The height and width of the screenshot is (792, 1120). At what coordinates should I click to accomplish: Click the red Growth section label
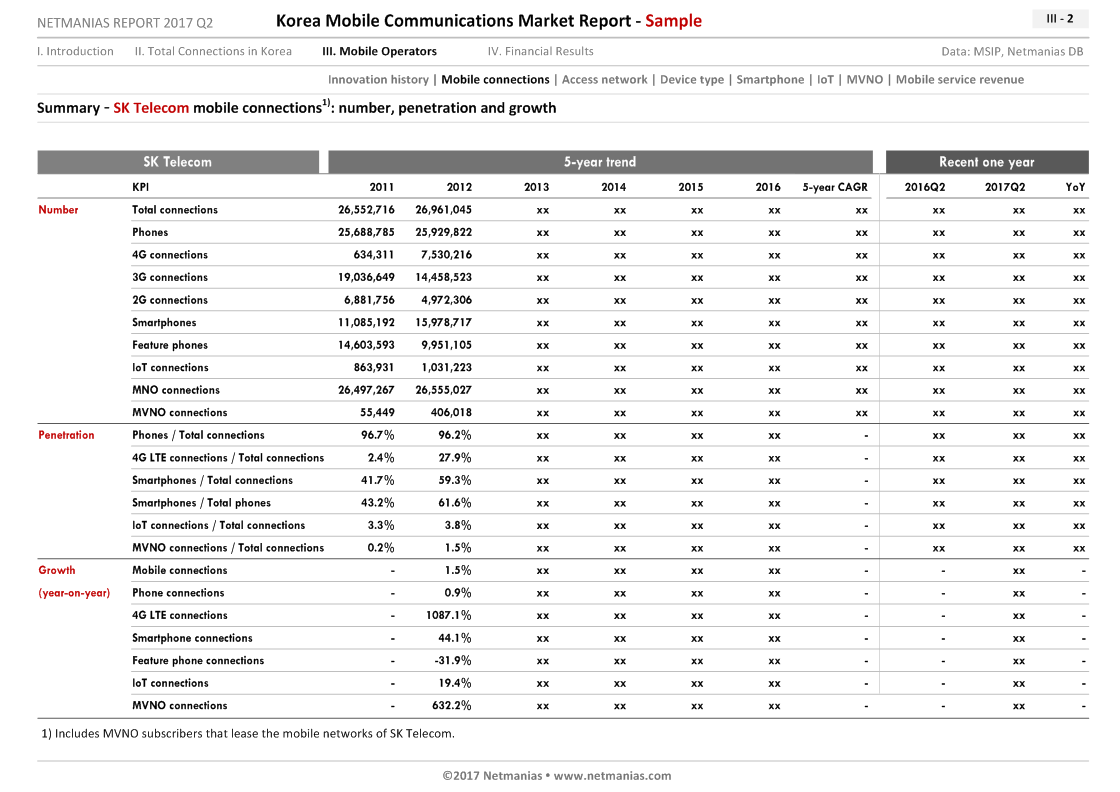[x=56, y=570]
